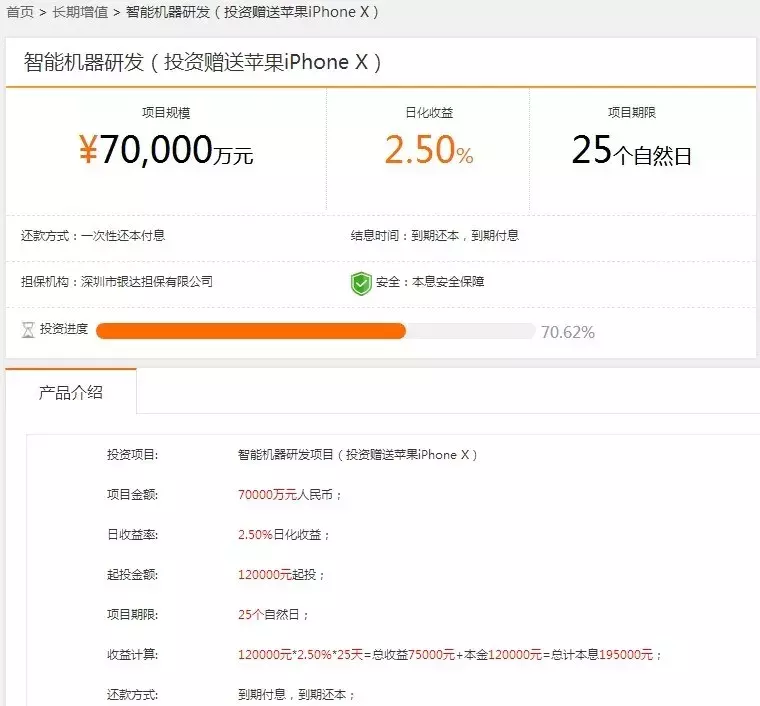The image size is (760, 706).
Task: Click the 120000元起投 minimum amount
Action: tap(281, 575)
